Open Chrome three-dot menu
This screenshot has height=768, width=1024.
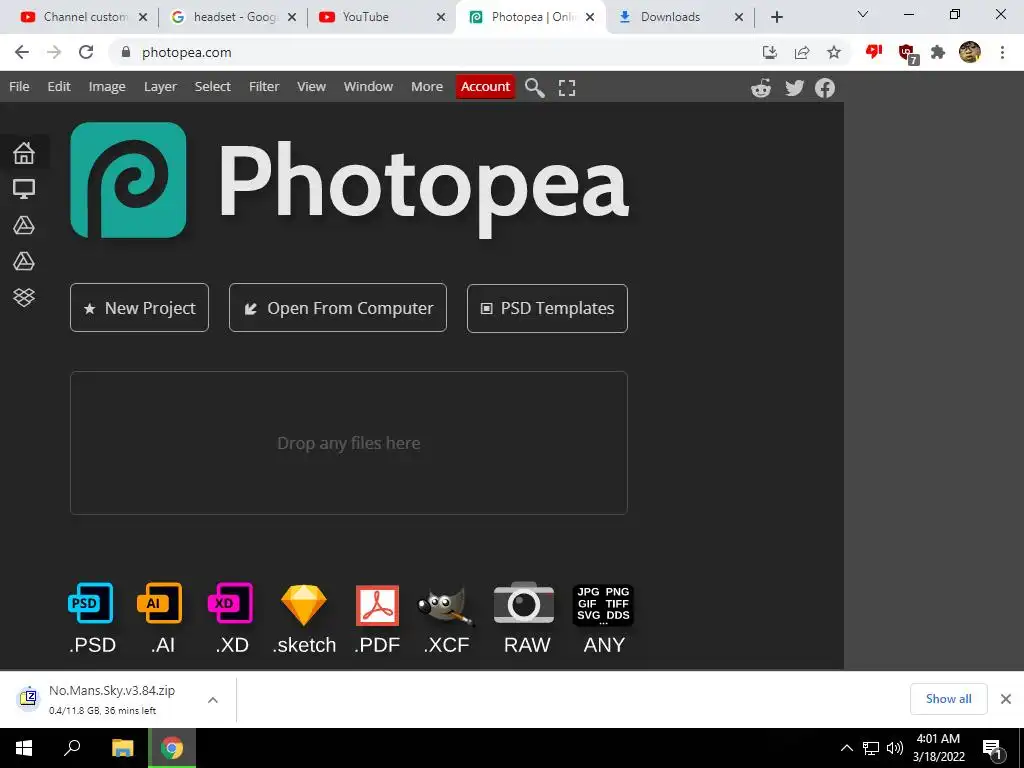(1002, 52)
